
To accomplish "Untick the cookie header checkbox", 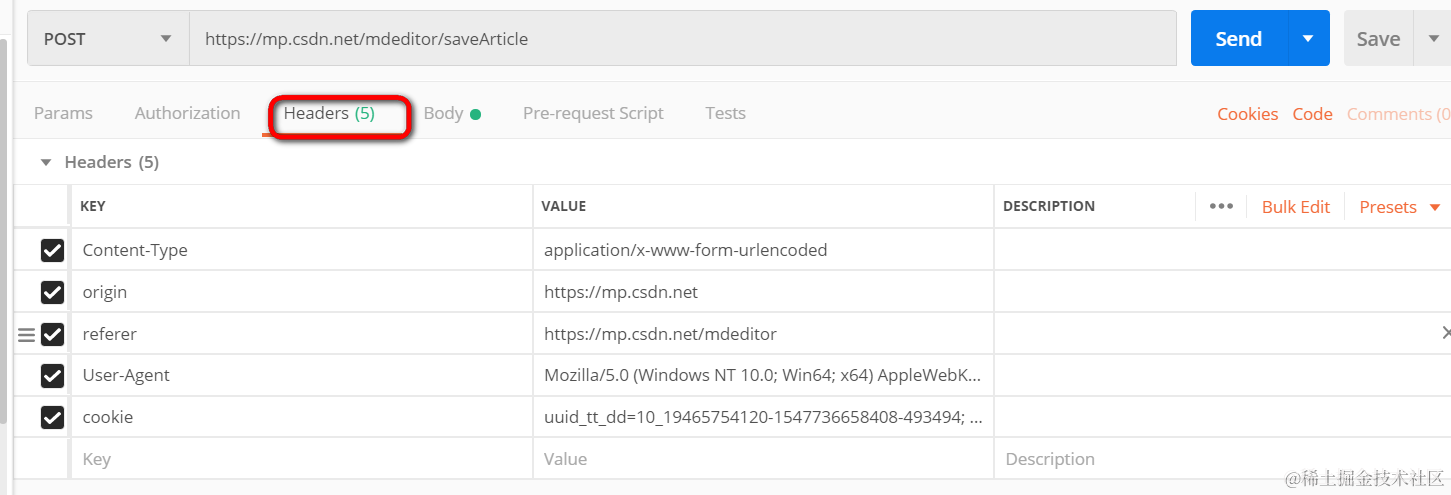I will [x=52, y=418].
